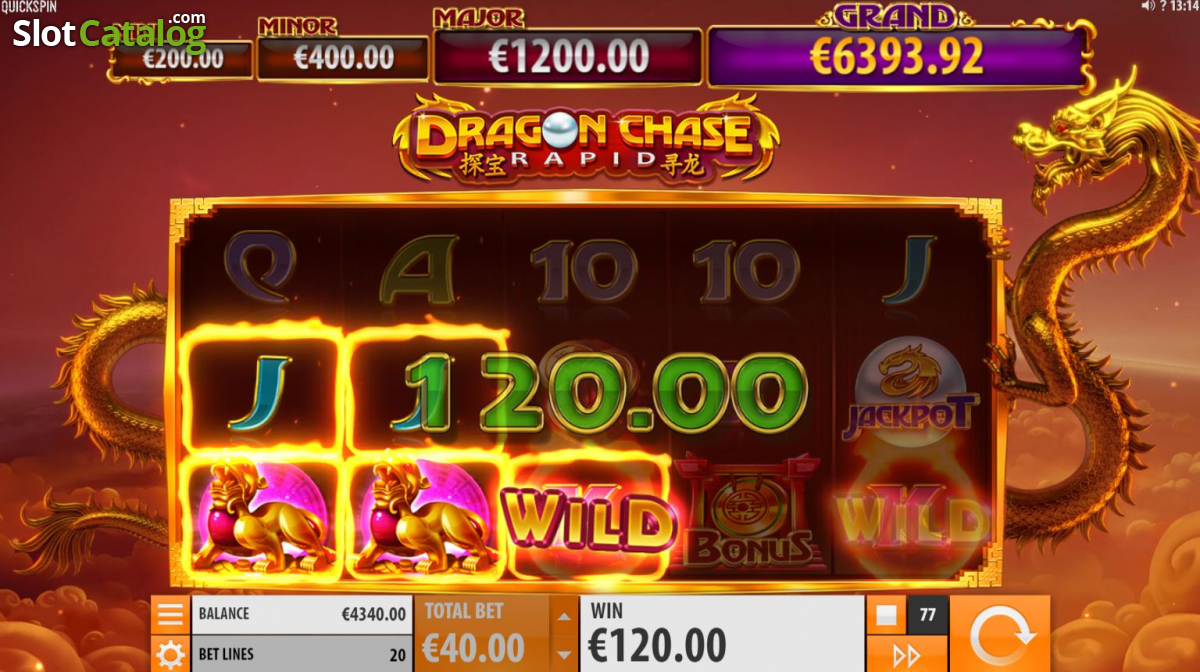This screenshot has width=1200, height=672.
Task: Click the Total Bet €40.00 field
Action: [482, 634]
